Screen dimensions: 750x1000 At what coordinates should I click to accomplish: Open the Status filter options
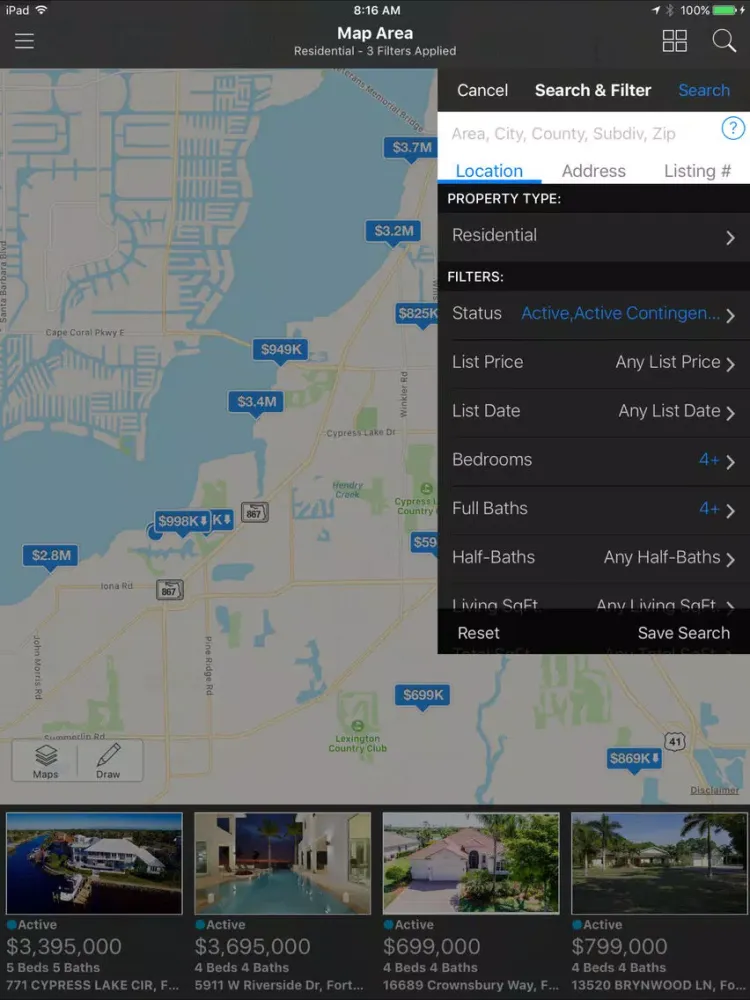click(593, 314)
